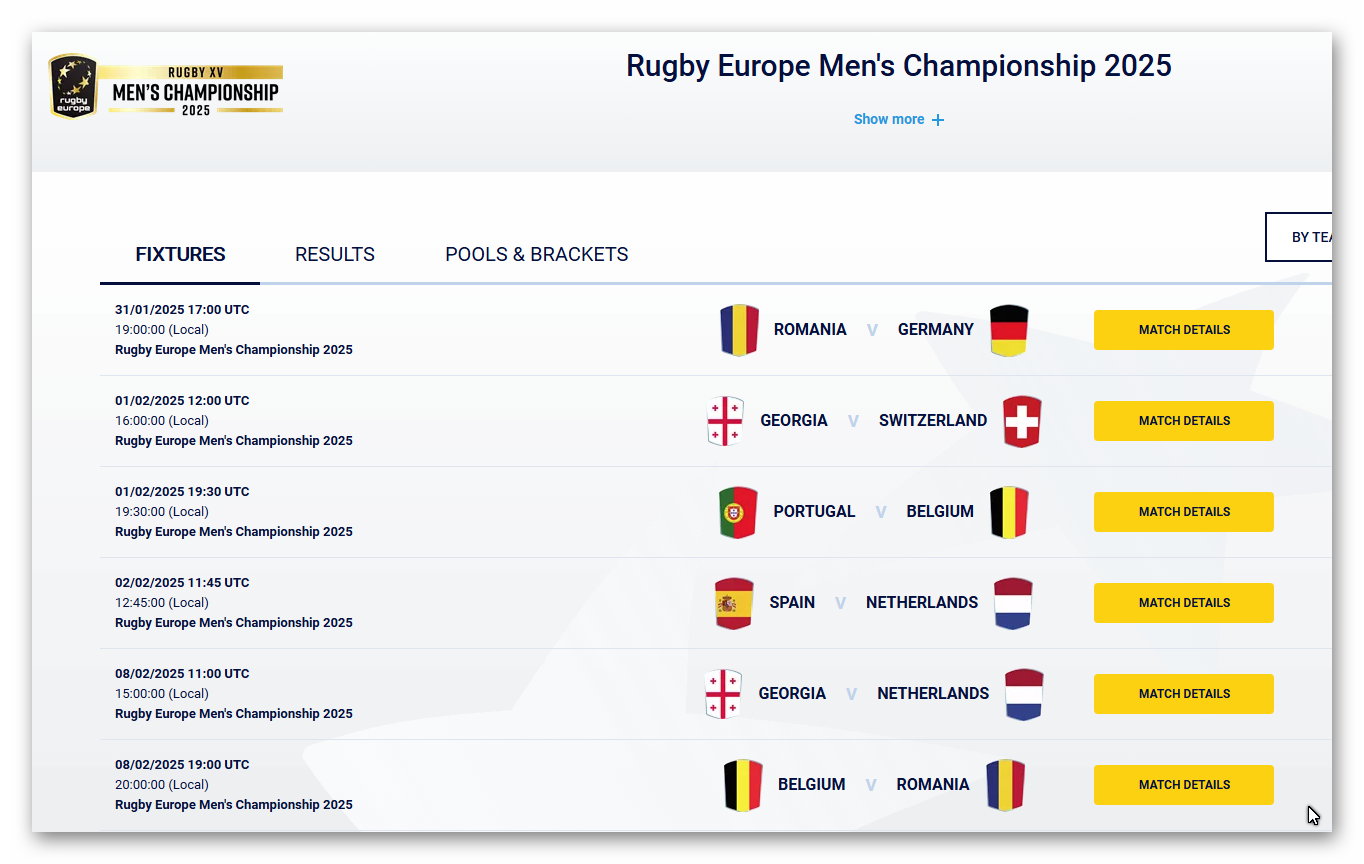View match details for Georgia v Switzerland
The width and height of the screenshot is (1364, 864).
[1183, 421]
